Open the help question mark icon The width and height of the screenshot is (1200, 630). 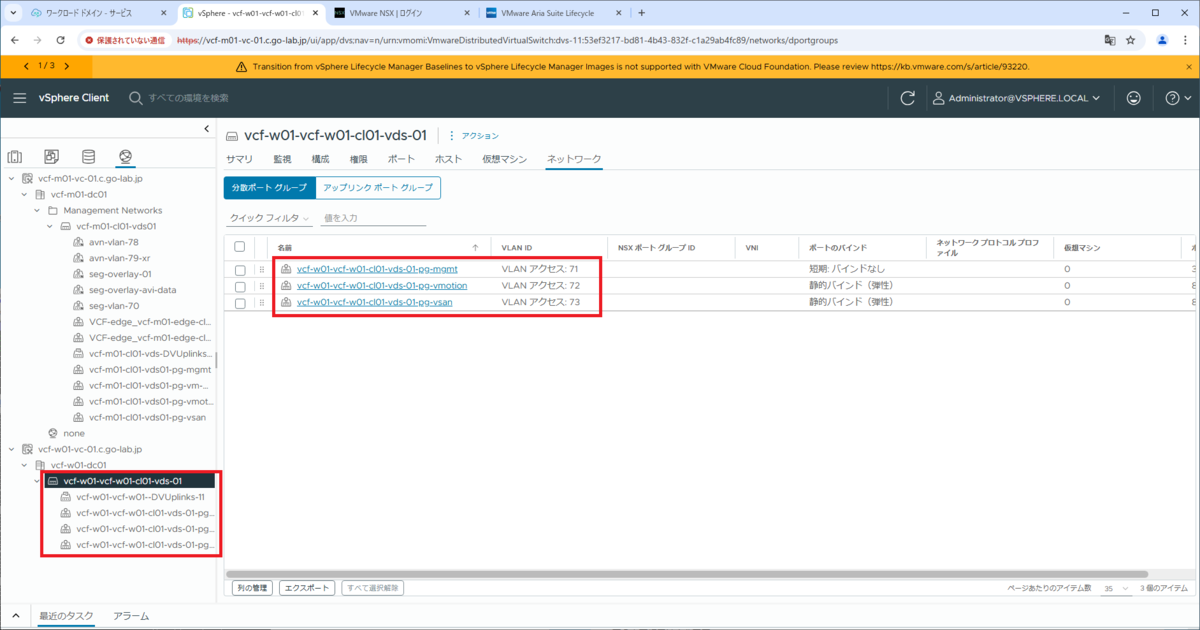pos(1173,98)
